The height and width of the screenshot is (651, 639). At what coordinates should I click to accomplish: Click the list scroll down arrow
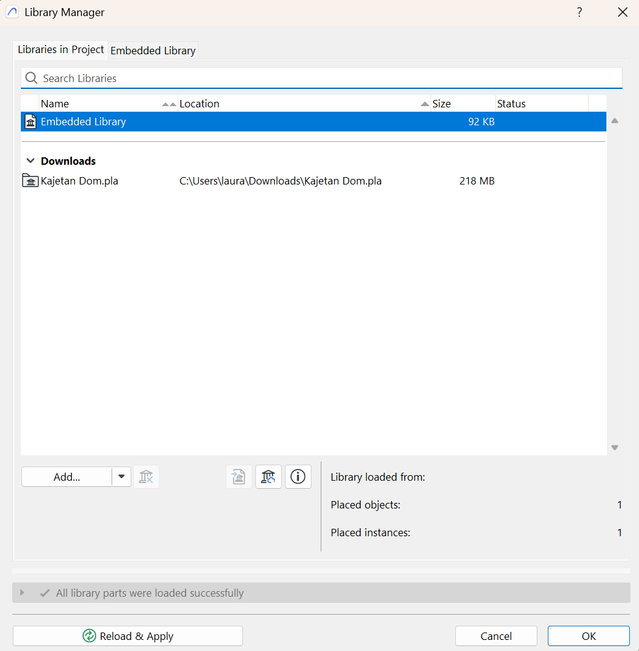click(x=615, y=447)
